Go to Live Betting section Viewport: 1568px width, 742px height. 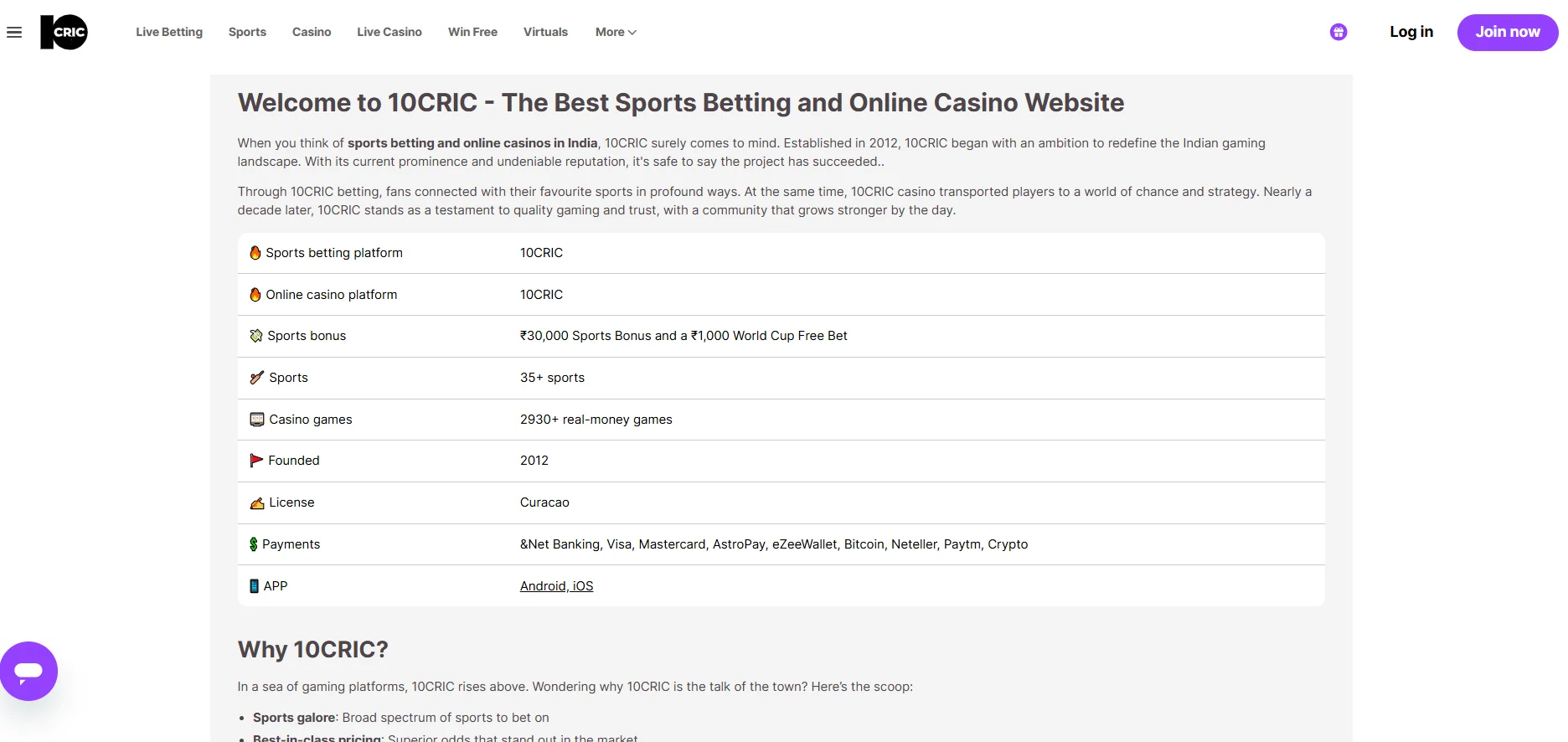[169, 32]
